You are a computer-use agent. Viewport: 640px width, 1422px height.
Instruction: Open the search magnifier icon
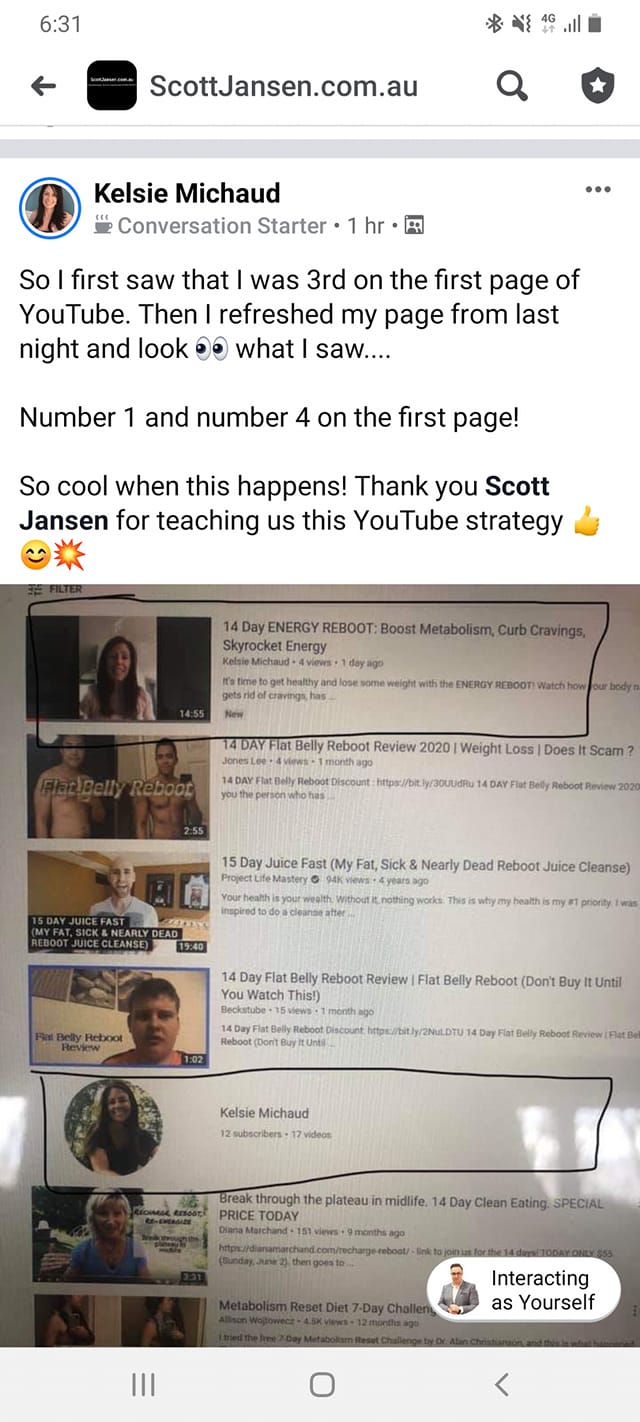(512, 87)
